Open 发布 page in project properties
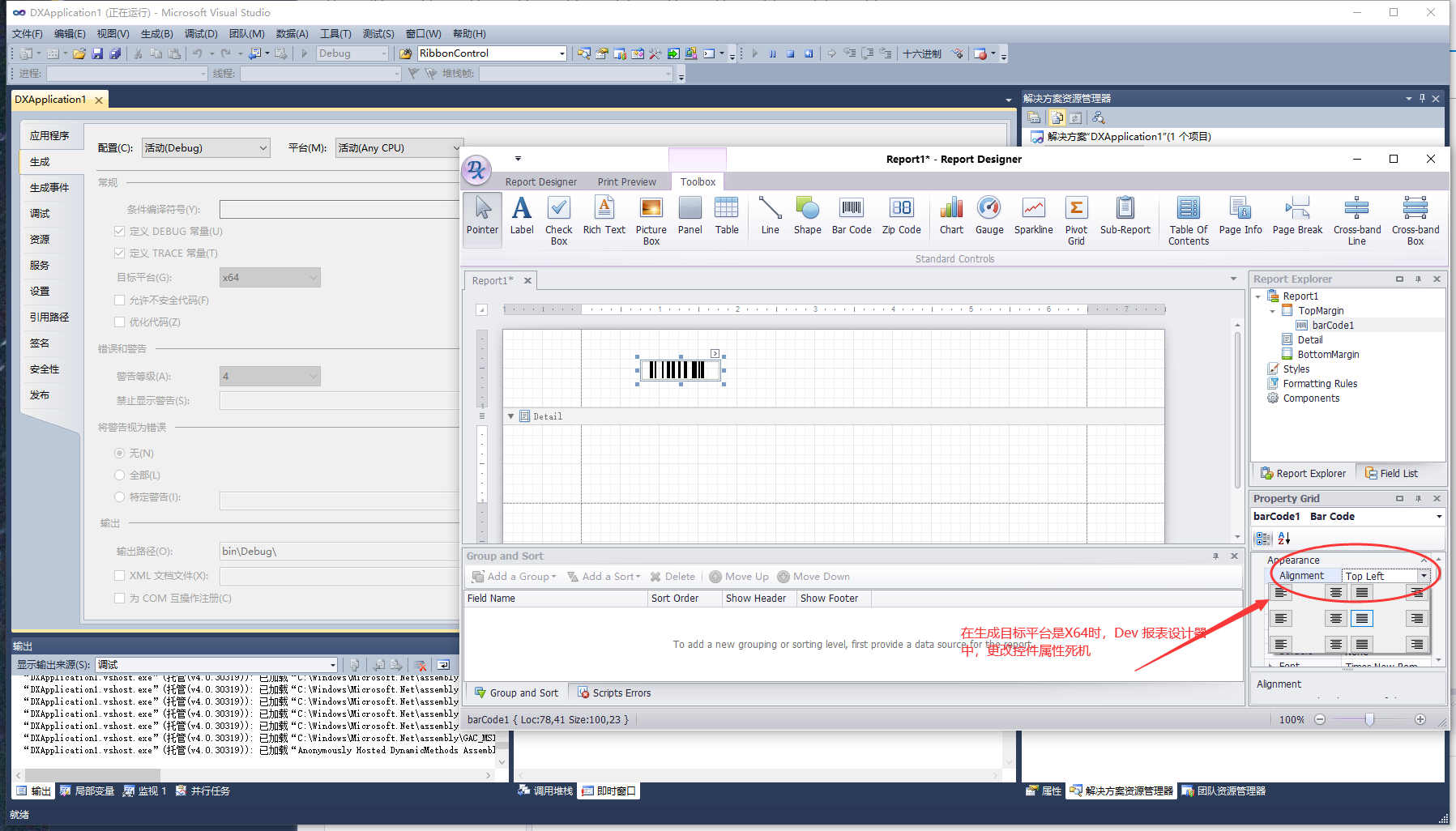The width and height of the screenshot is (1456, 831). click(x=40, y=394)
